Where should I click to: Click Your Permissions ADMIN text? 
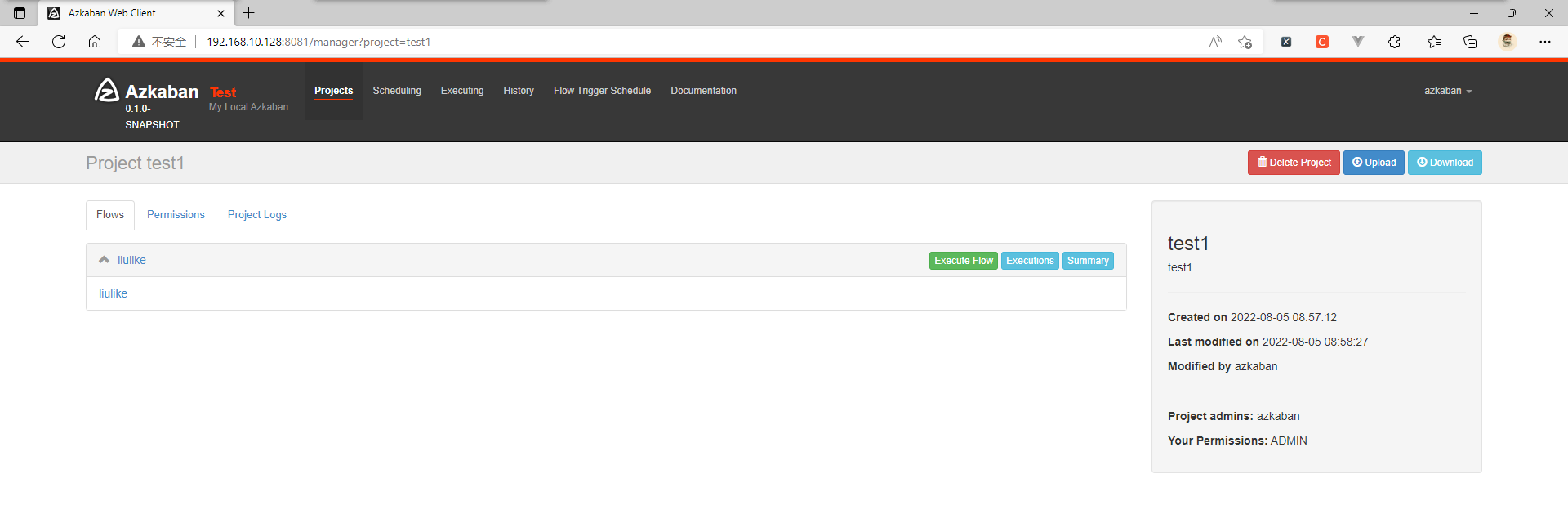click(1237, 441)
